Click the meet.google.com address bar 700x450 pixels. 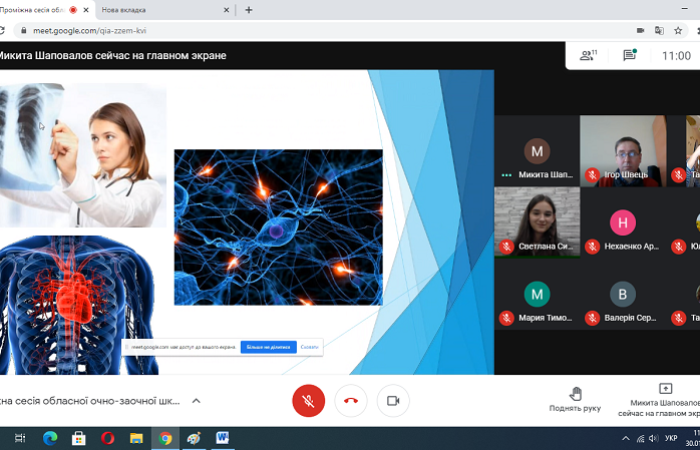(300, 30)
